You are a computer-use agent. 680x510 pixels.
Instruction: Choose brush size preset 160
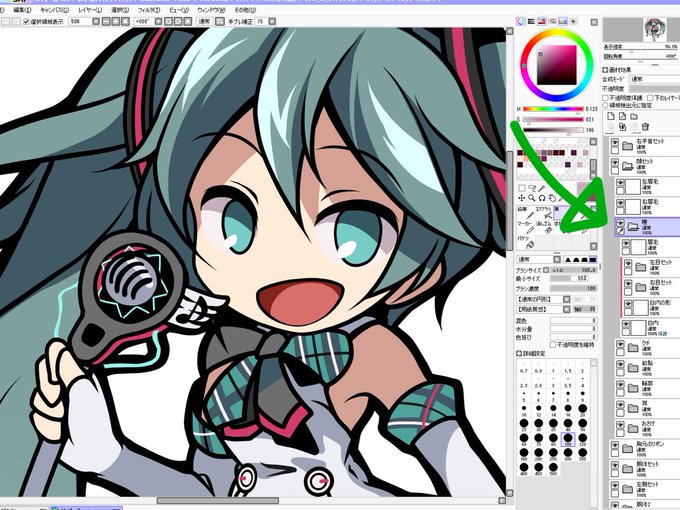point(524,454)
